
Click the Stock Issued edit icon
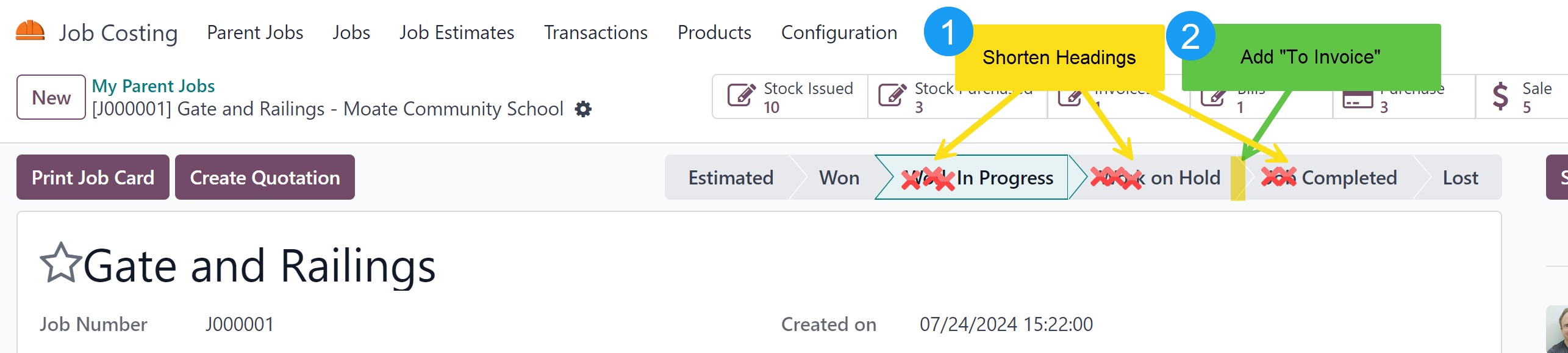click(742, 96)
